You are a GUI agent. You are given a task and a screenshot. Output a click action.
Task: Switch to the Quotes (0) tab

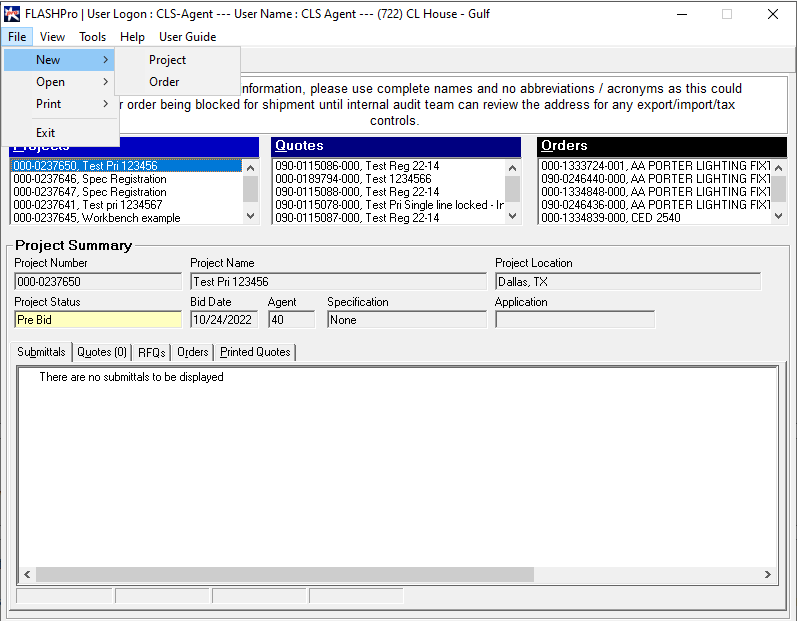102,352
